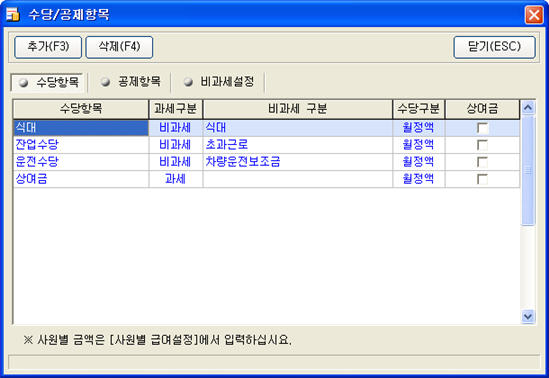Click the empty 비과세 구분 cell of 상여금 row
Screen dimensions: 549x378
(298, 179)
